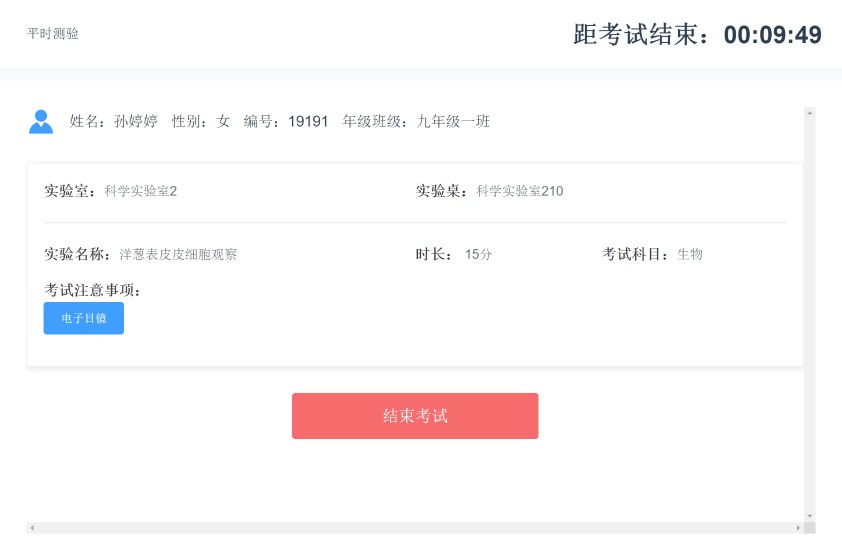This screenshot has height=560, width=842.
Task: Click the horizontal scrollbar left arrow
Action: pyautogui.click(x=32, y=528)
